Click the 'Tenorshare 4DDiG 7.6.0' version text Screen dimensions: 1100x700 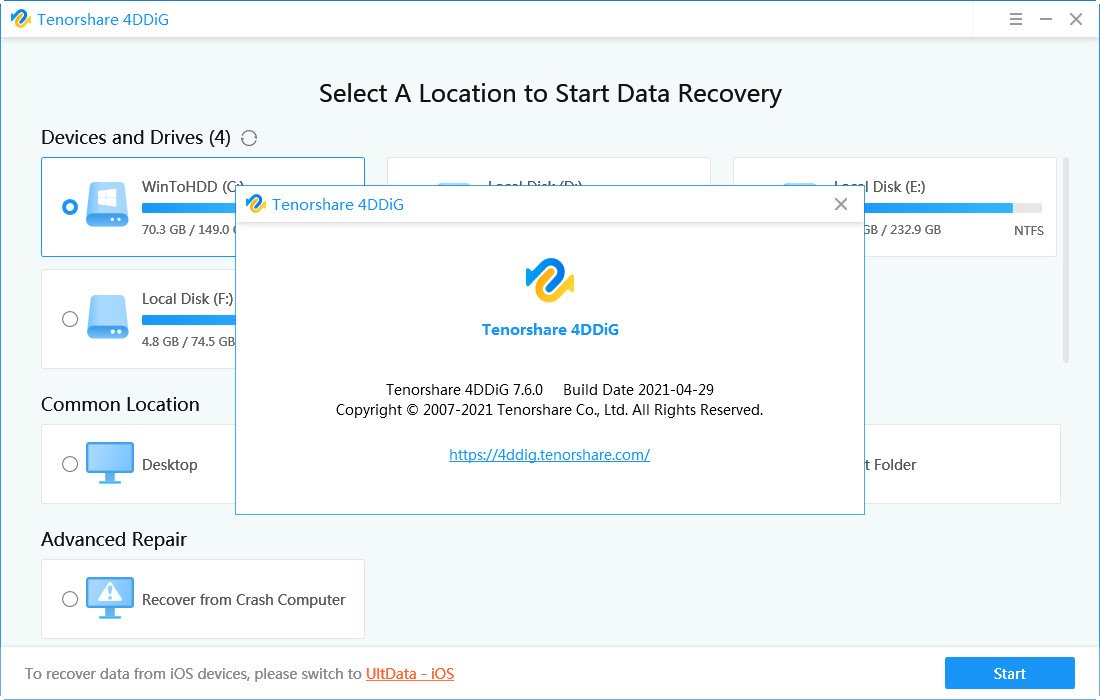click(464, 390)
